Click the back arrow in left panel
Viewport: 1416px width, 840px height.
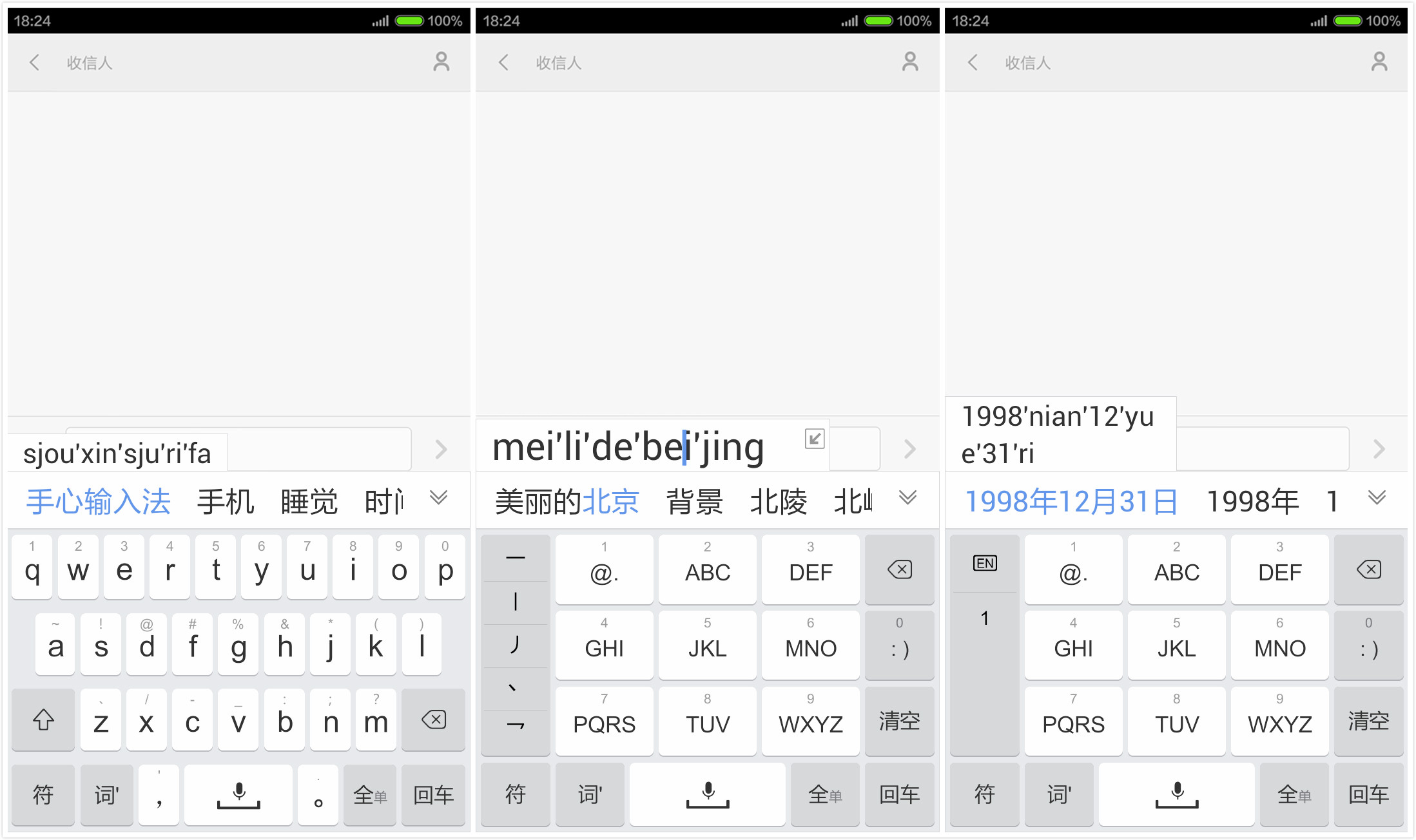(x=35, y=63)
